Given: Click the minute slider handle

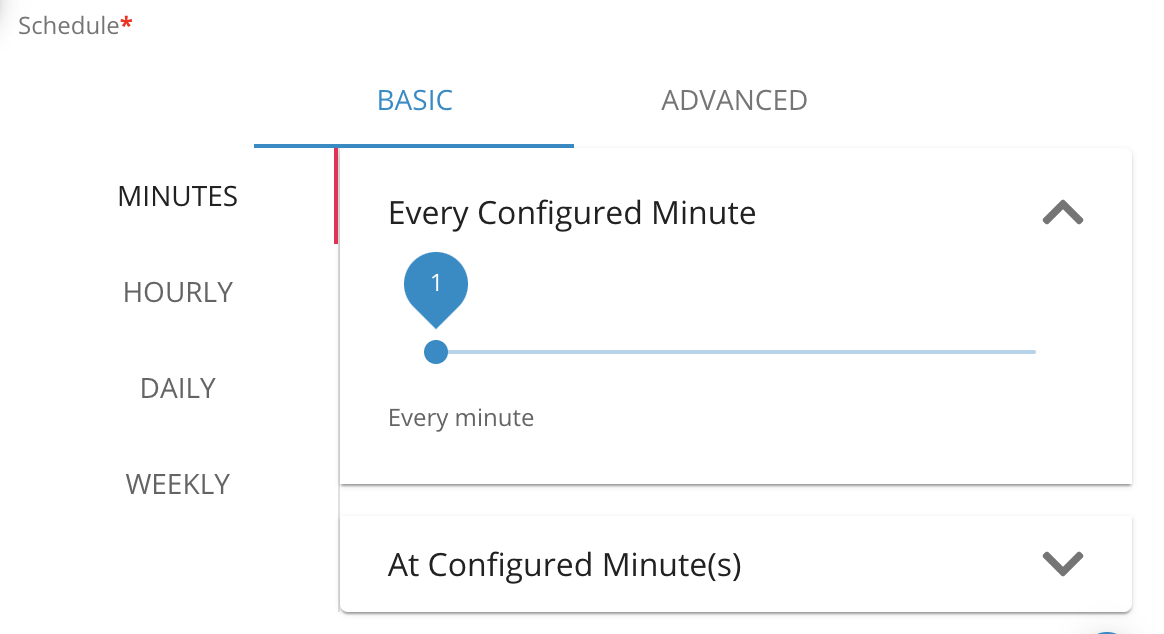Looking at the screenshot, I should (435, 352).
